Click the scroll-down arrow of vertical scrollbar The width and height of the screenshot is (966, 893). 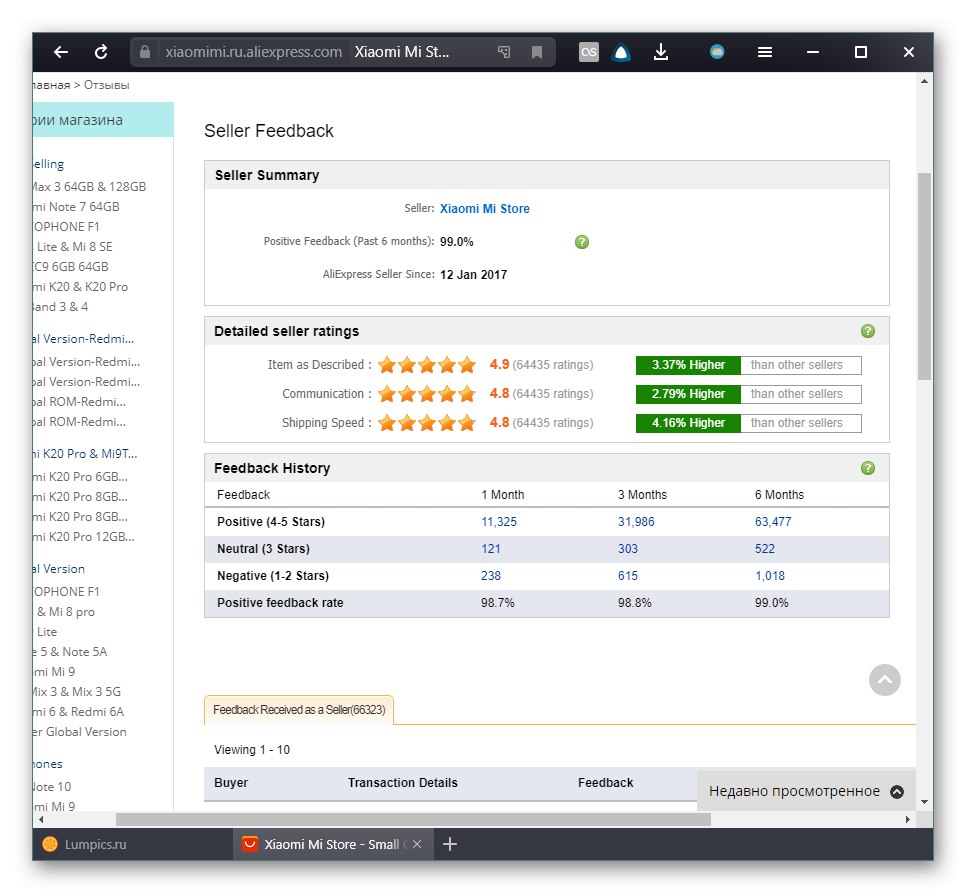point(924,802)
